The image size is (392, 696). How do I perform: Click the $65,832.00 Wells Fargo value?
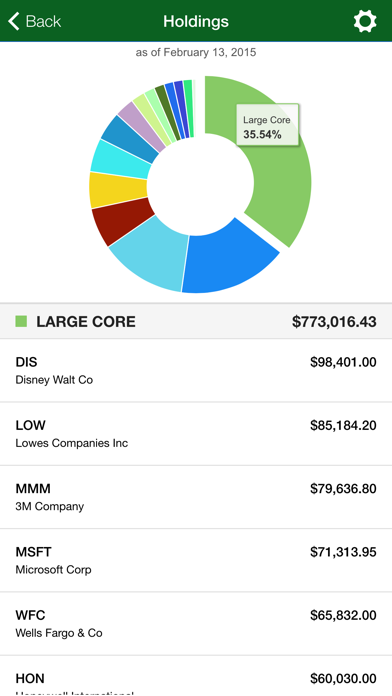click(x=343, y=616)
